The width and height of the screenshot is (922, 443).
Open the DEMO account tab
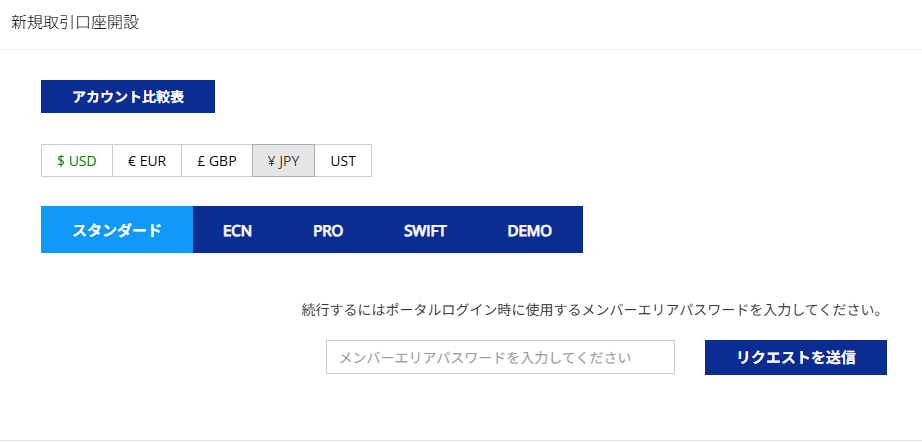point(529,230)
